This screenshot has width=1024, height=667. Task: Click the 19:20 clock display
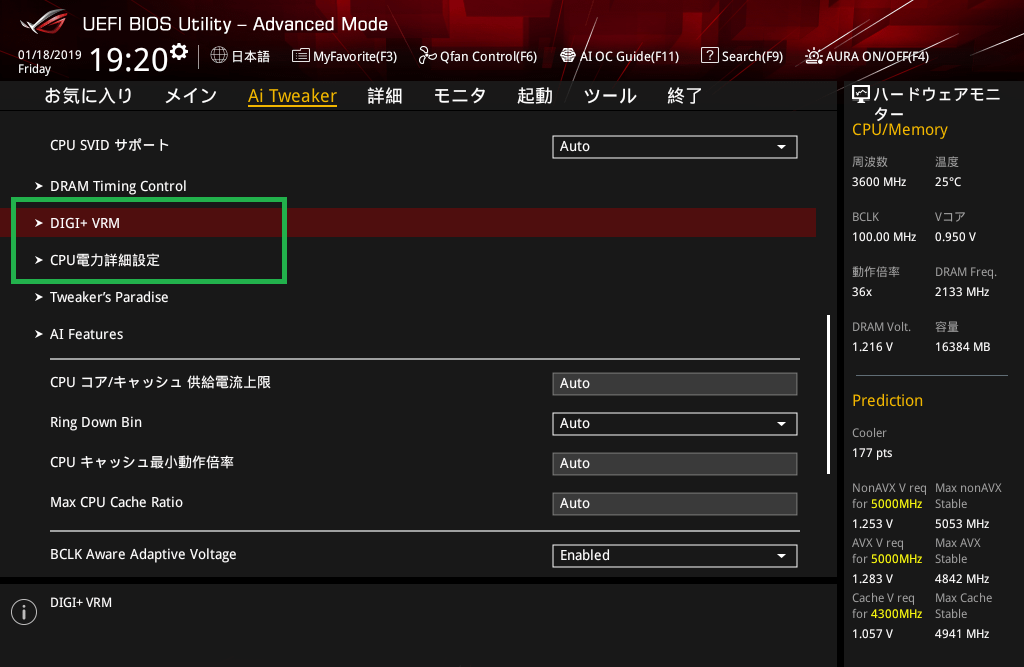(x=129, y=59)
